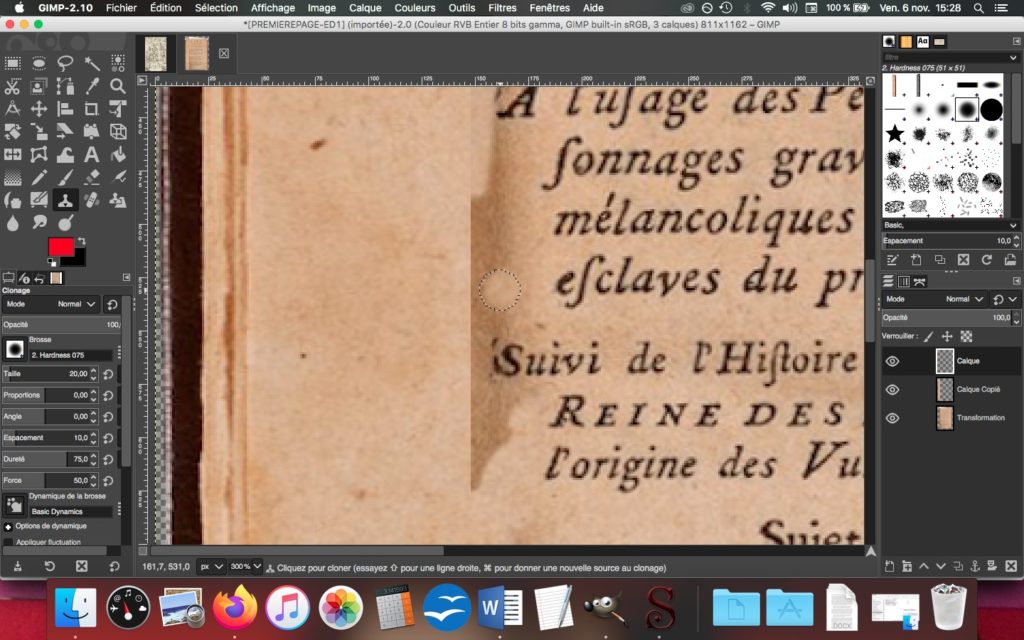Enable the Appliquer fluctuation checkbox

(x=8, y=542)
